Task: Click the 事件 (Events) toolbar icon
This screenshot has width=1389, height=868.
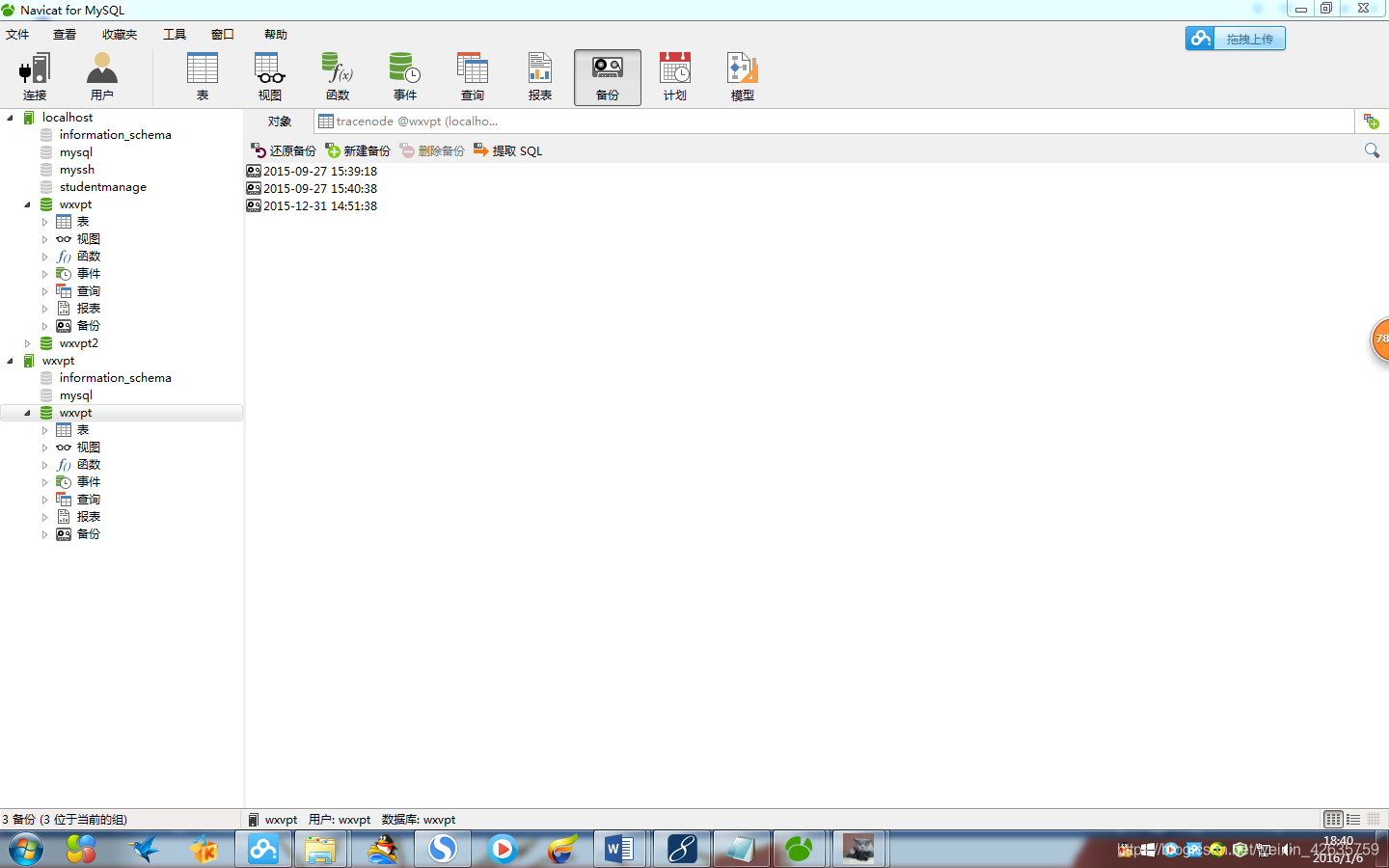Action: pos(405,75)
